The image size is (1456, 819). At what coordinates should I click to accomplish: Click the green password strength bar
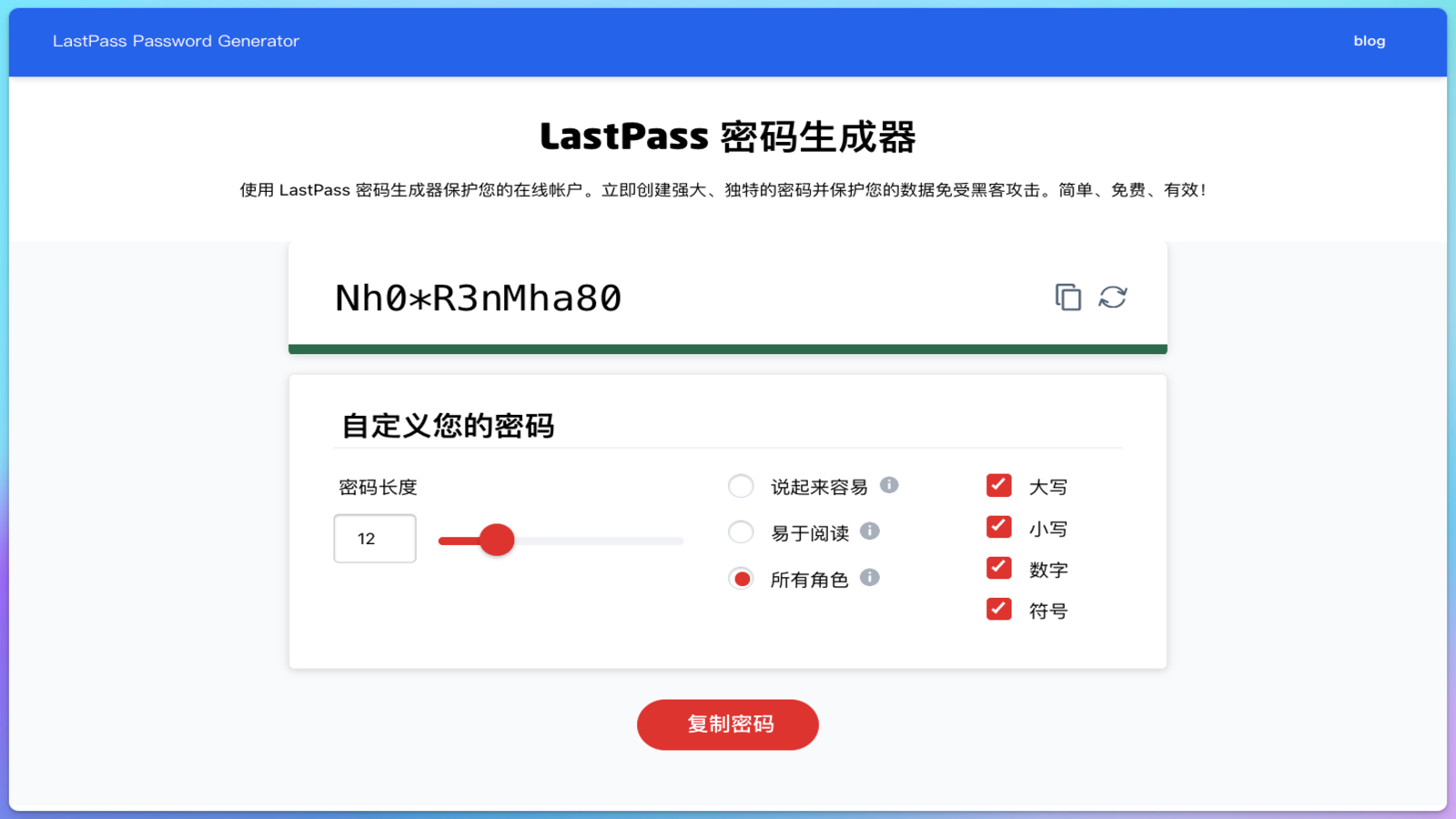click(x=727, y=349)
